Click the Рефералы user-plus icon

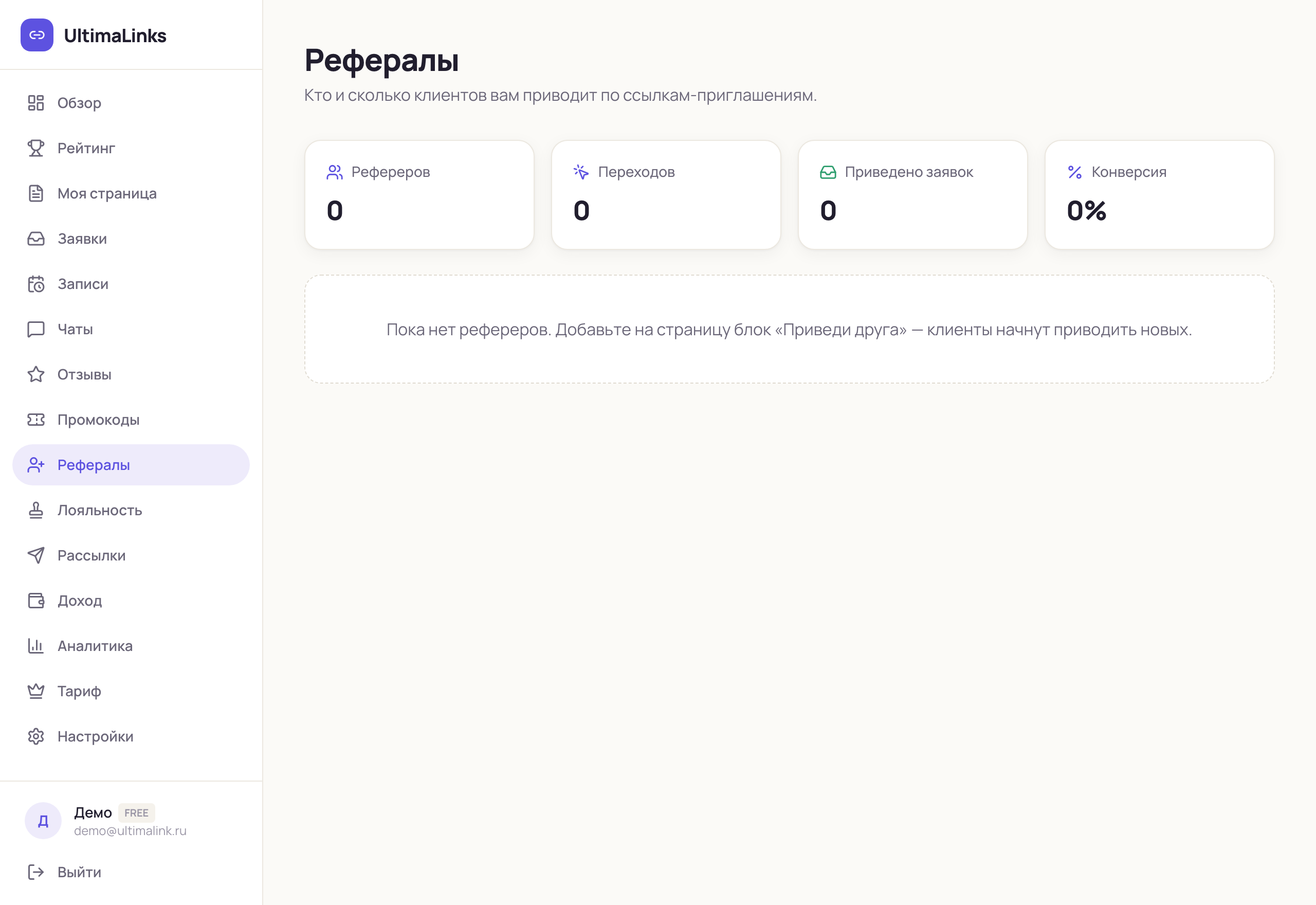click(x=35, y=465)
